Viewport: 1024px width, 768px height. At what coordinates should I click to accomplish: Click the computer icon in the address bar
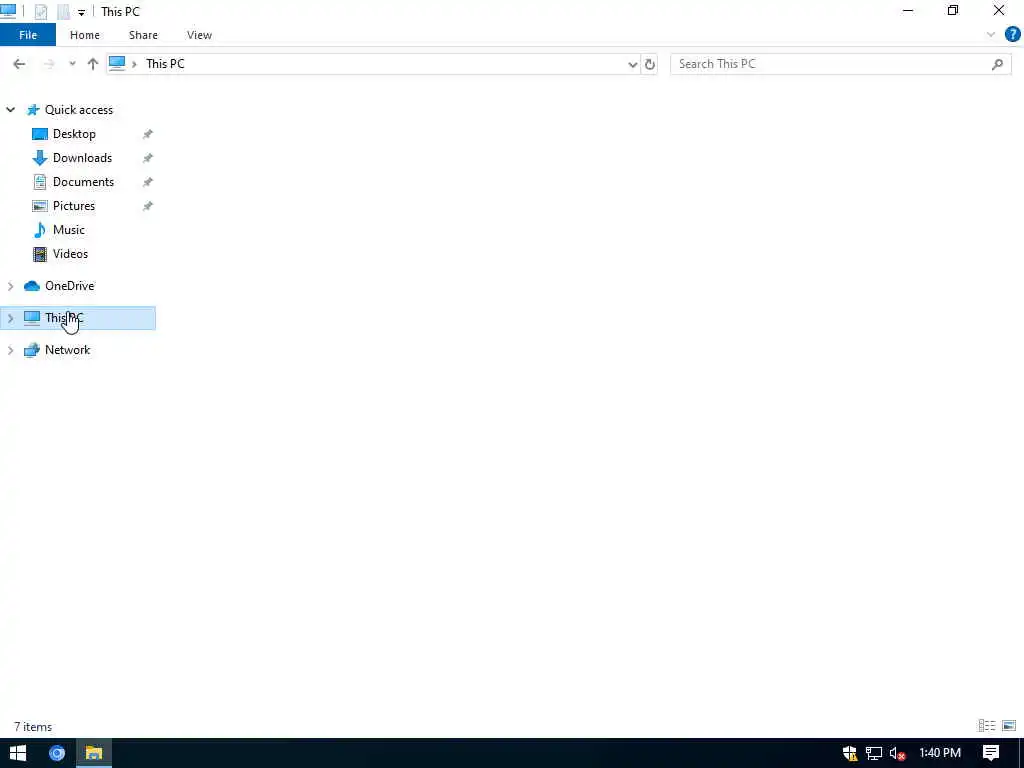click(117, 63)
